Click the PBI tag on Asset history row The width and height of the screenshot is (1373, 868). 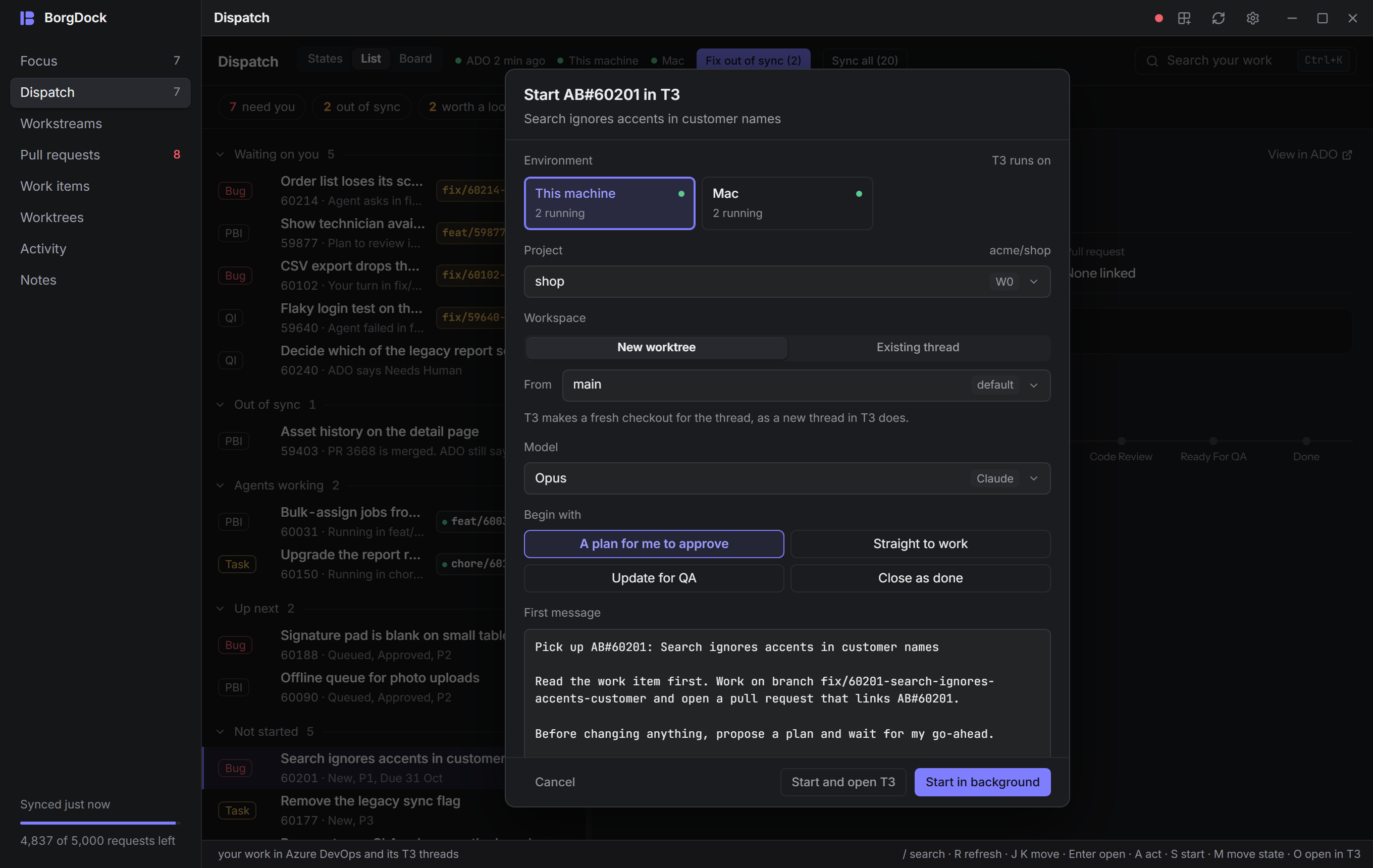(x=233, y=441)
